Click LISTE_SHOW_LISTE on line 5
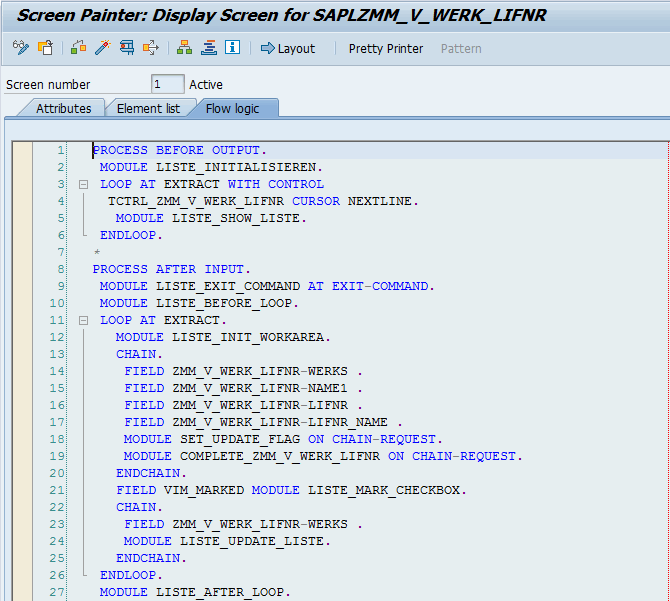 click(x=236, y=218)
